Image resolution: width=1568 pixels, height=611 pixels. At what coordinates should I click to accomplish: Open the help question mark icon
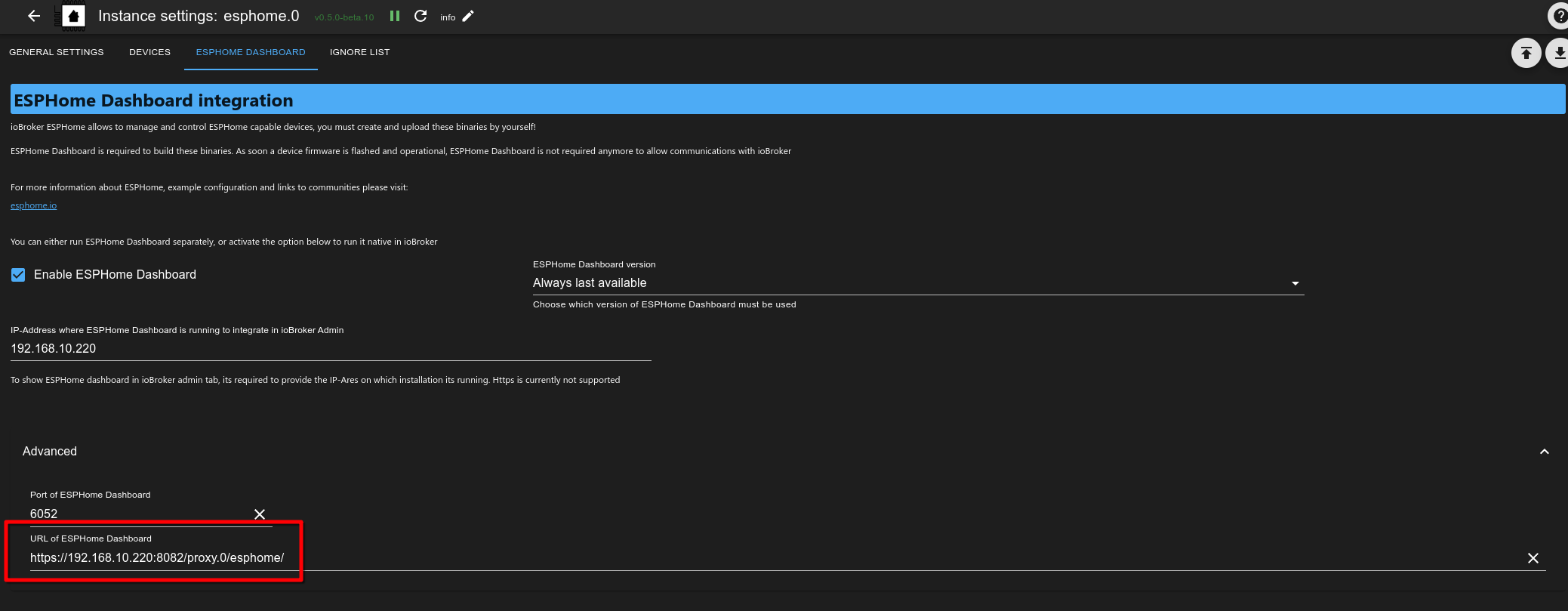(x=1558, y=16)
